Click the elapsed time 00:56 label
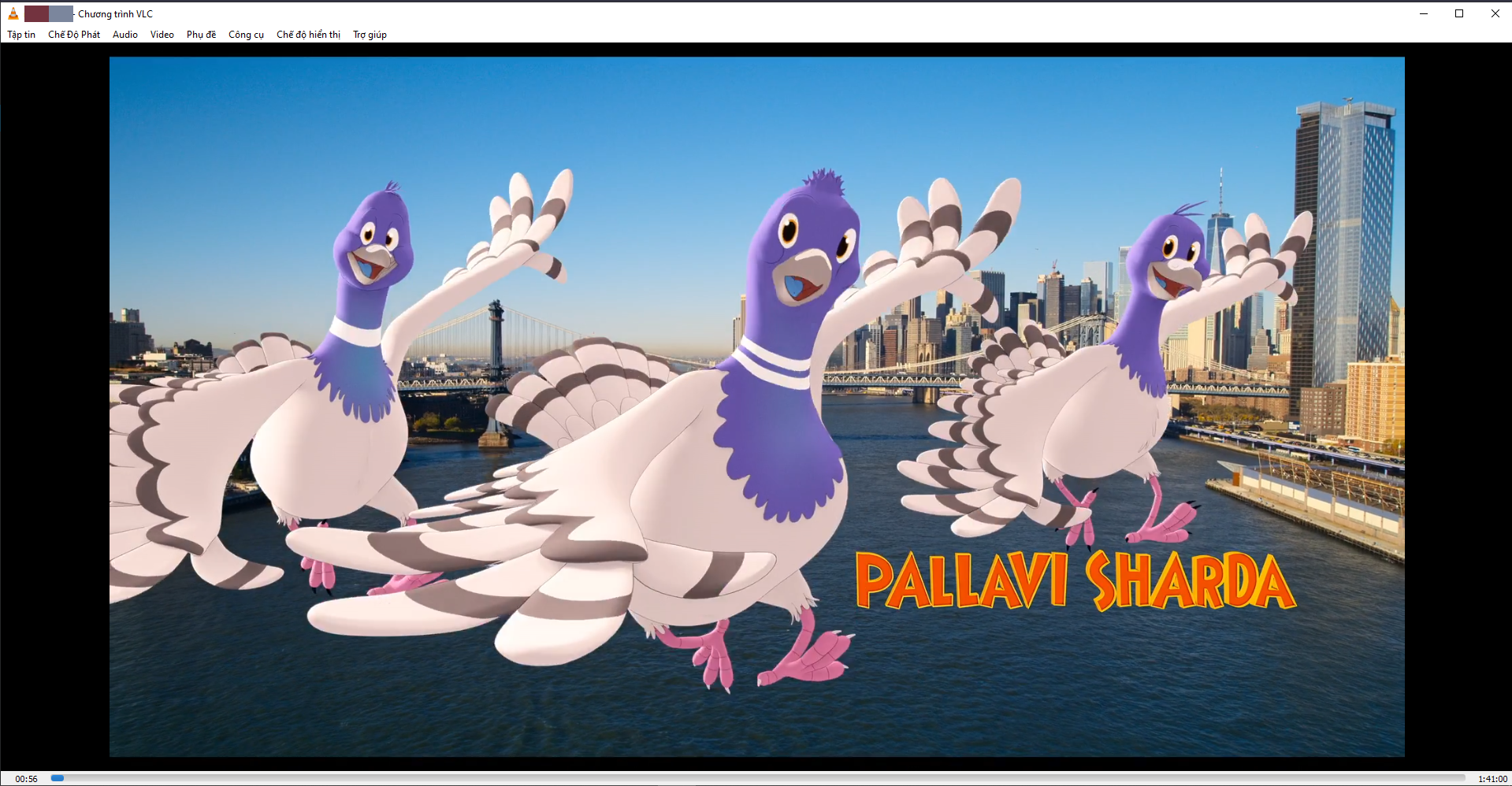The width and height of the screenshot is (1512, 786). (26, 779)
